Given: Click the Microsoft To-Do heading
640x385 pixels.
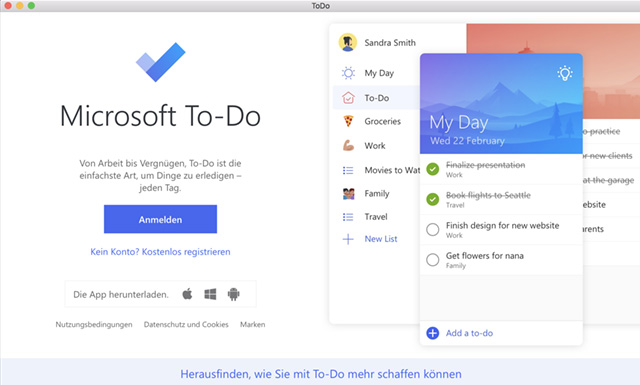Looking at the screenshot, I should click(x=160, y=116).
